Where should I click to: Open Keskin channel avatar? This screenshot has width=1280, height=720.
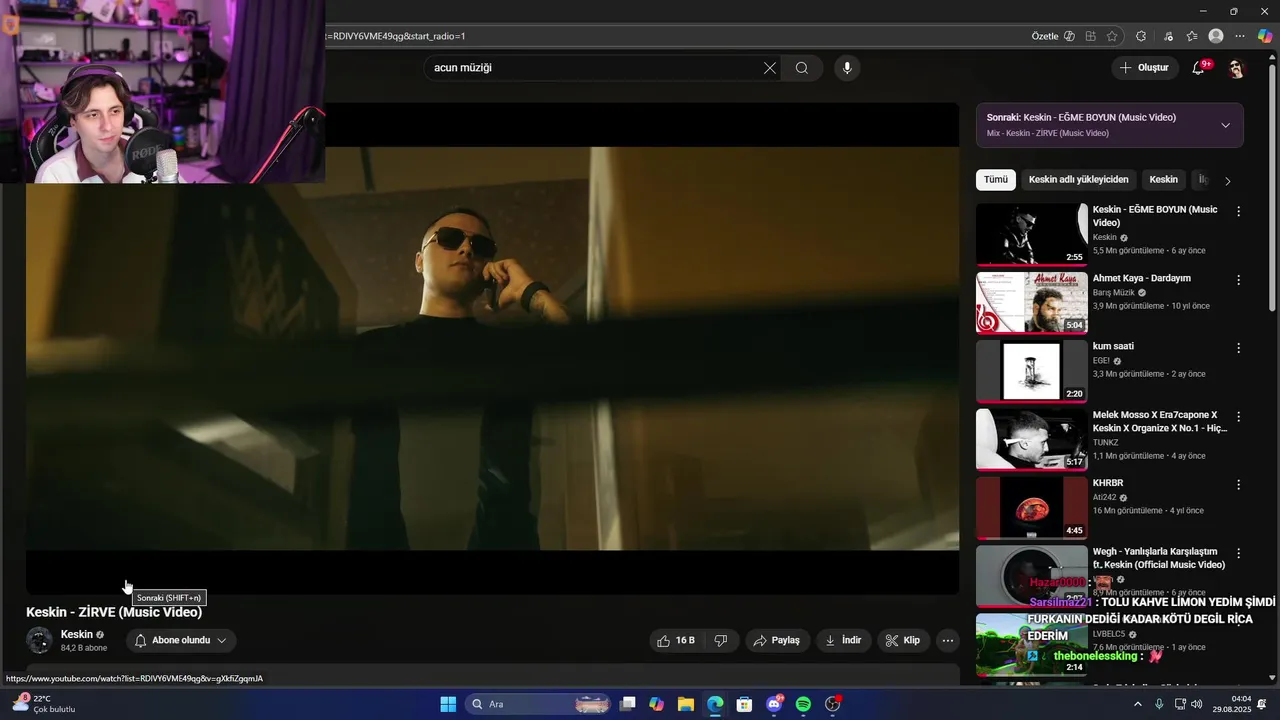(x=39, y=640)
